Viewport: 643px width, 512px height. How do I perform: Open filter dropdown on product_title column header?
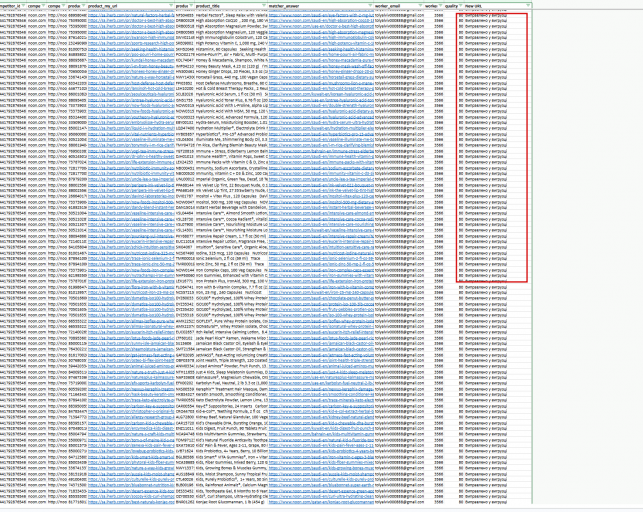coord(264,6)
